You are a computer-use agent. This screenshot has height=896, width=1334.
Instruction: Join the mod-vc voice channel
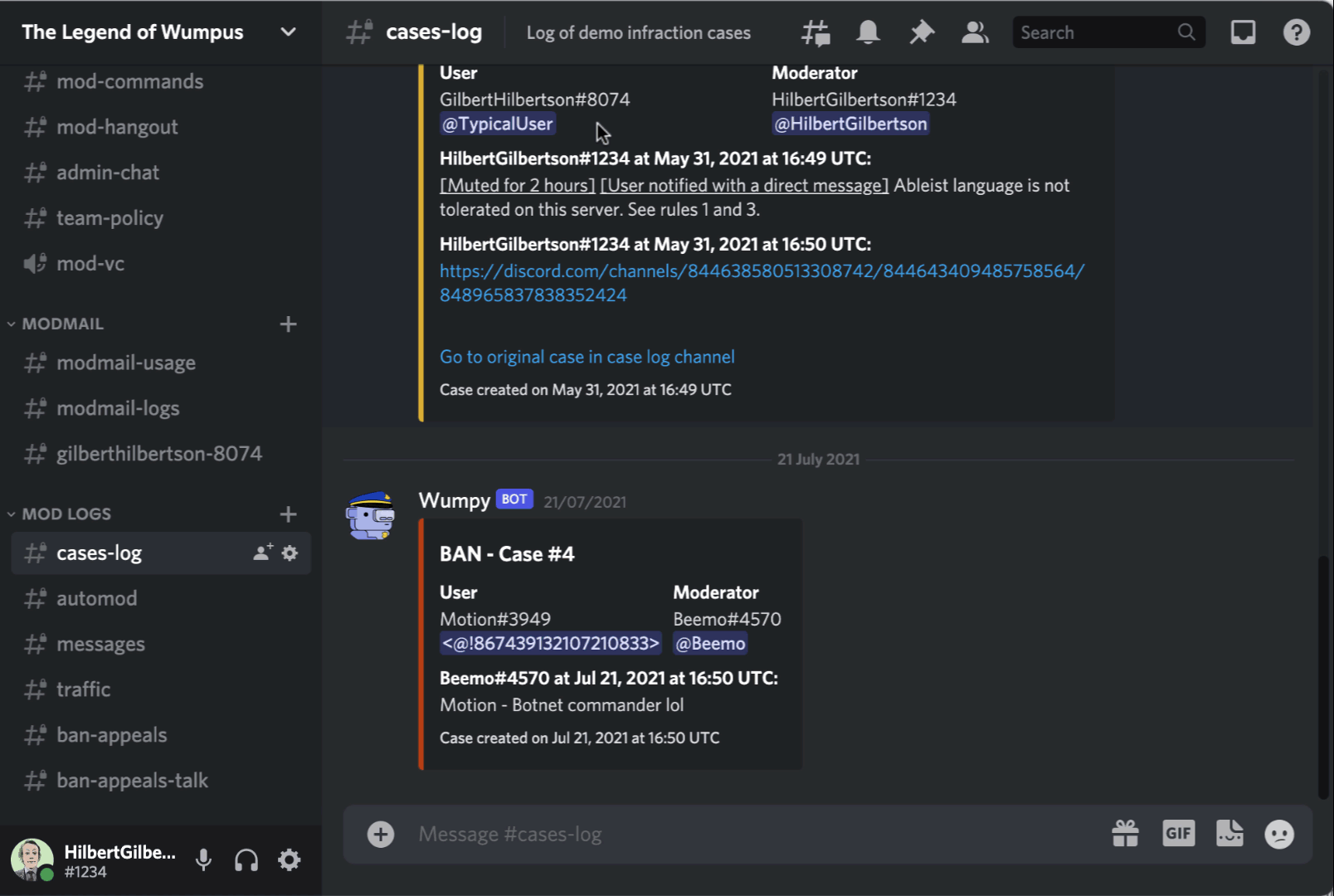point(161,264)
